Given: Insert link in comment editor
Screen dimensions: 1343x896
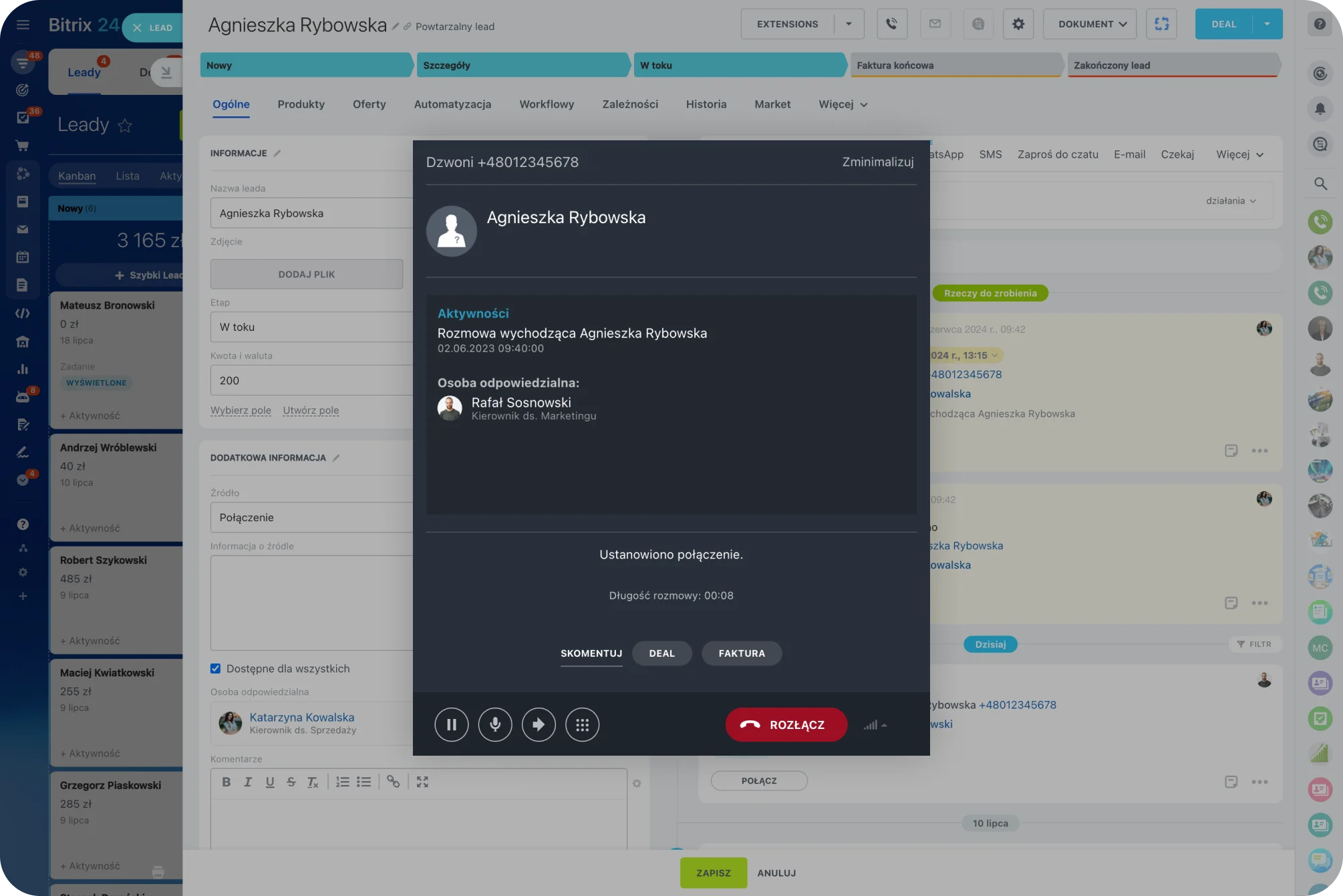Looking at the screenshot, I should point(393,782).
